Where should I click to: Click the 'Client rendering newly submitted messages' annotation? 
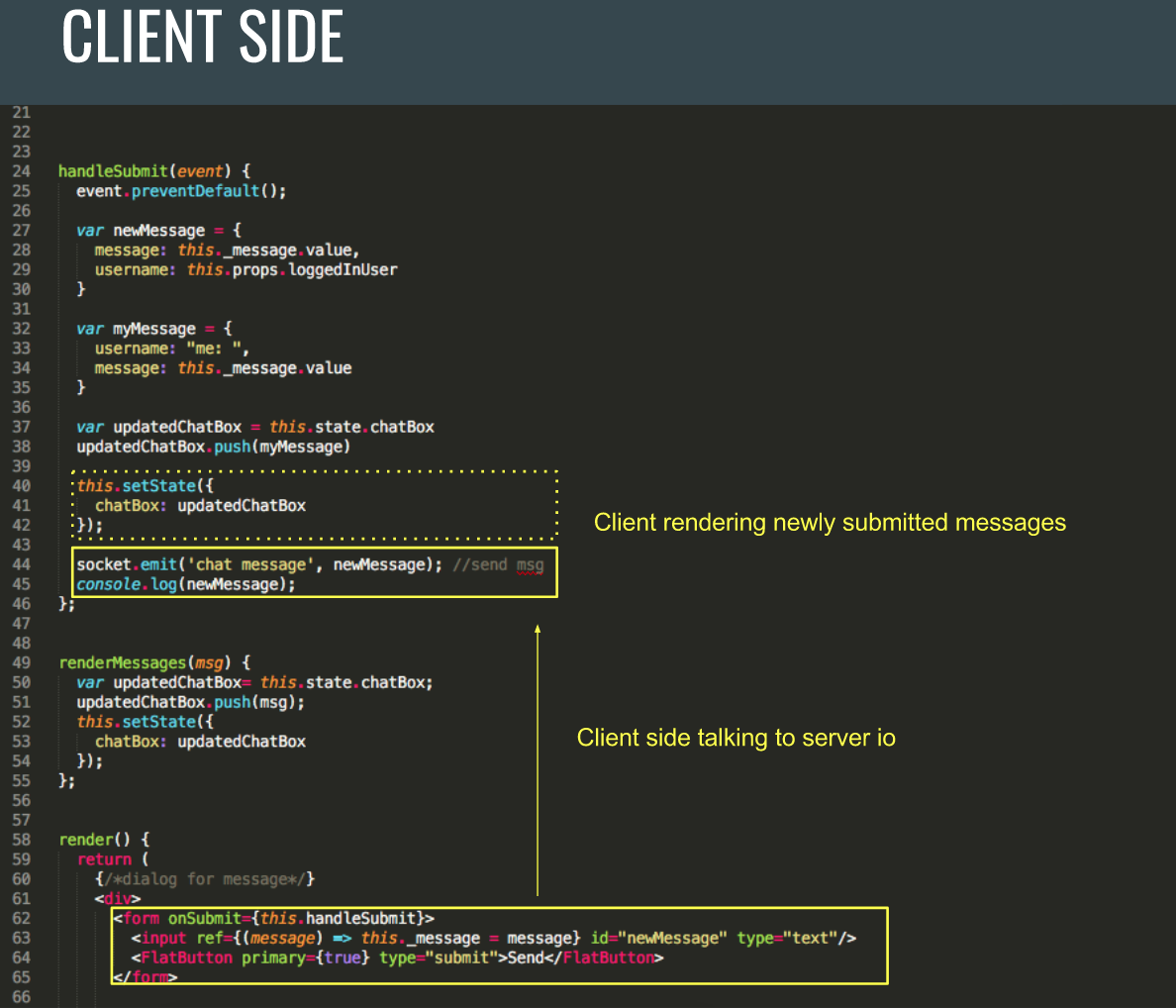tap(830, 522)
